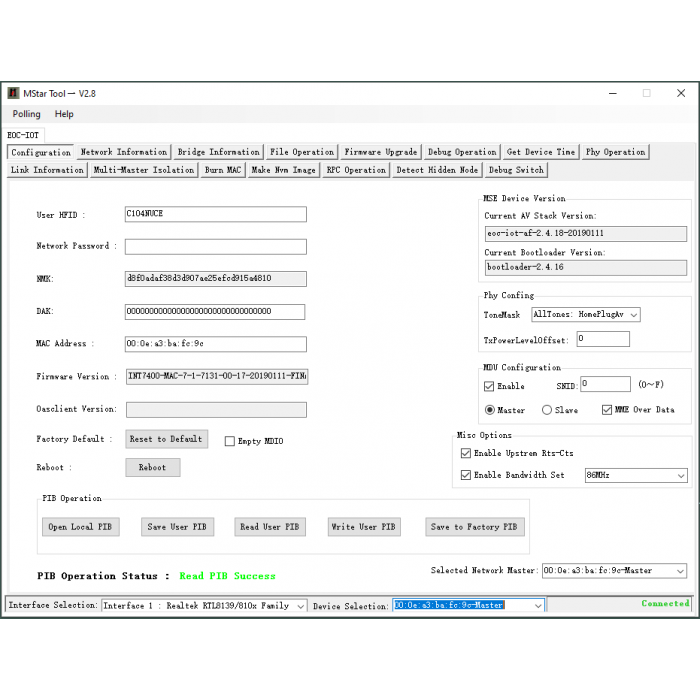Click into the Network Password field
Viewport: 700px width, 700px height.
click(215, 246)
